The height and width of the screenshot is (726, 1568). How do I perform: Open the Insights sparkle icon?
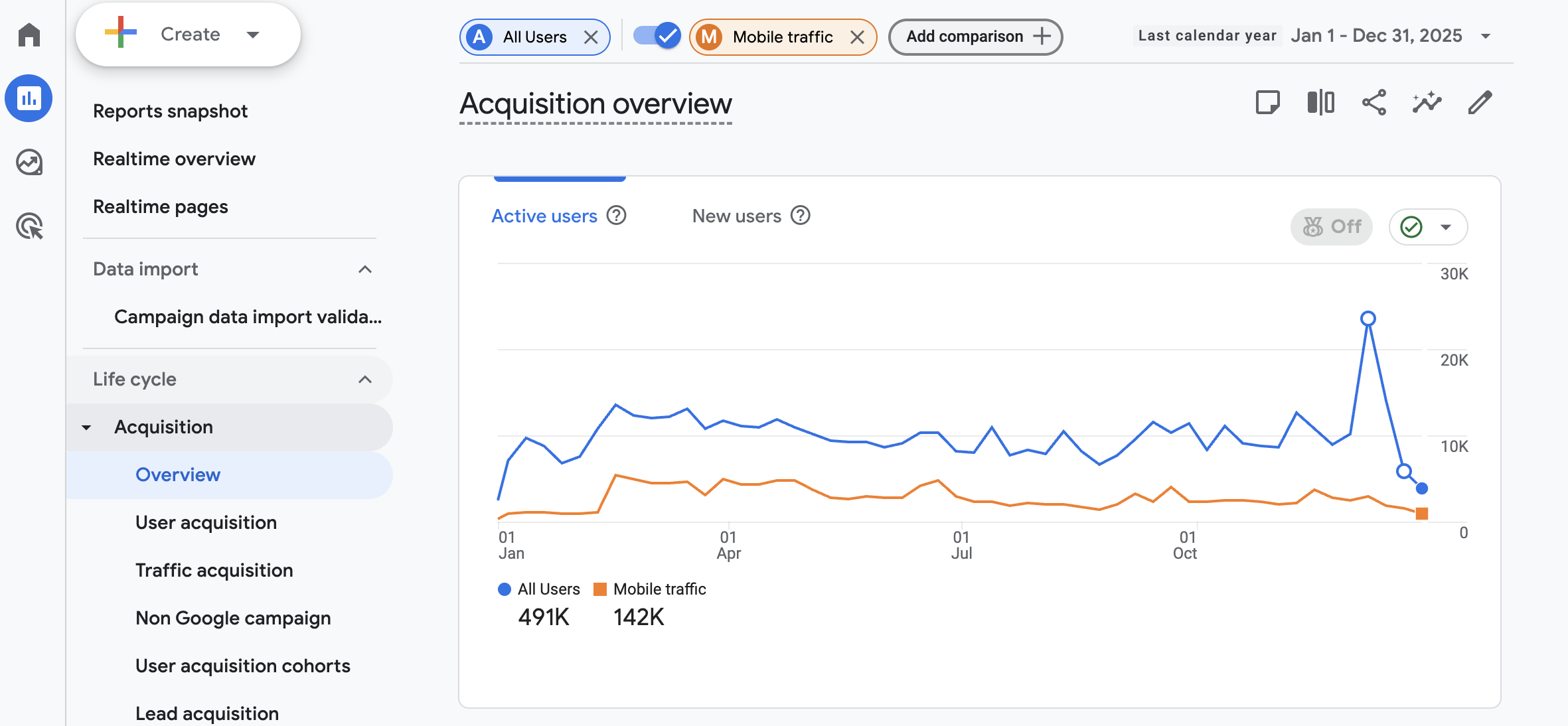tap(1427, 103)
